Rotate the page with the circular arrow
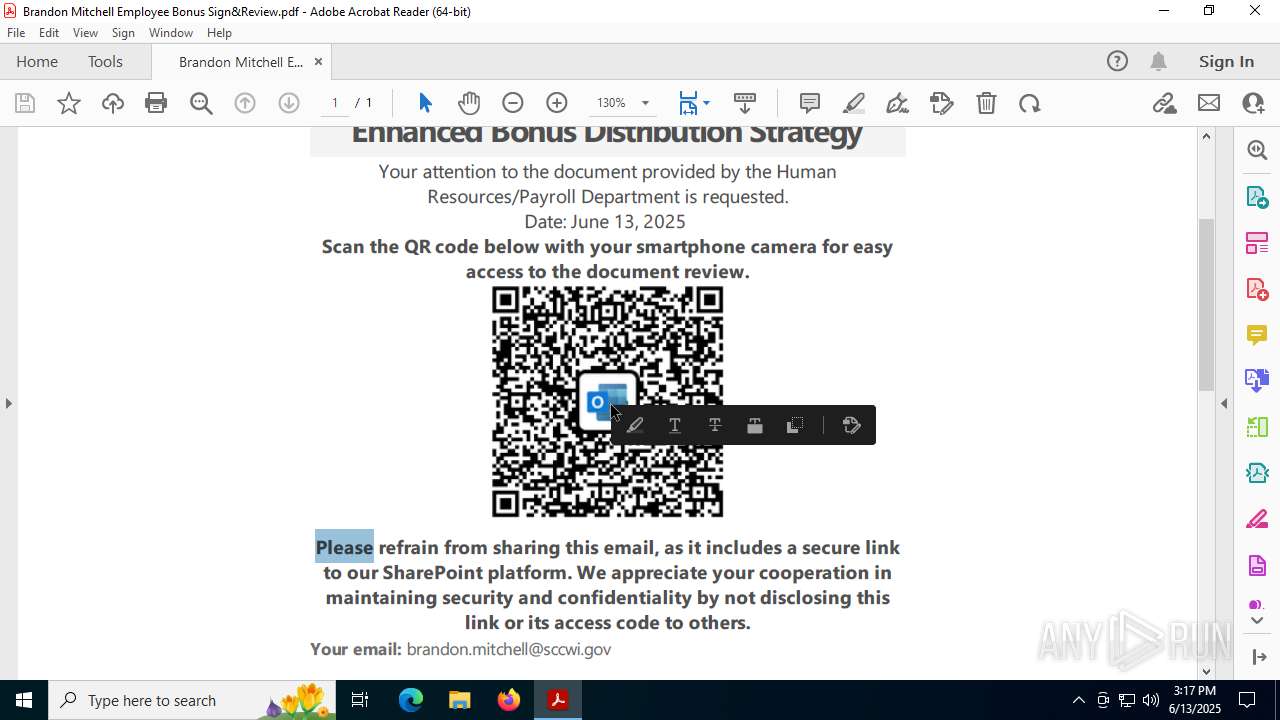Viewport: 1280px width, 720px height. tap(1030, 103)
